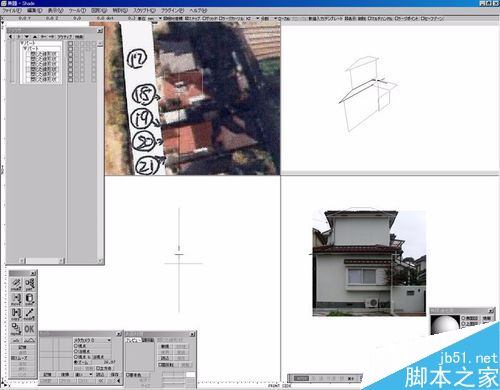Click the 読込 button in surface panel
This screenshot has width=500, height=390.
[x=165, y=358]
